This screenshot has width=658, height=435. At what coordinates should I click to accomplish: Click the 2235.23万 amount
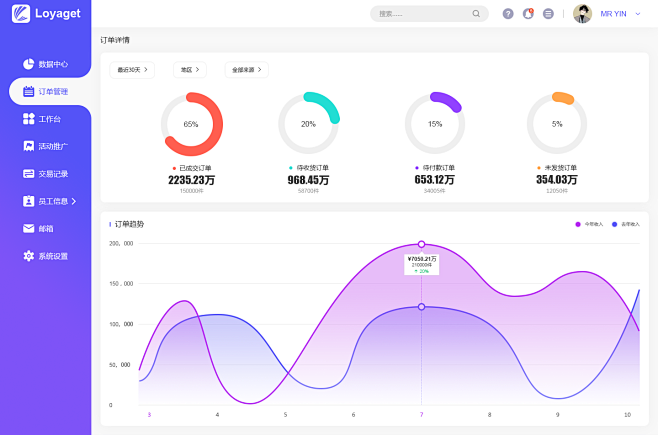[x=191, y=180]
